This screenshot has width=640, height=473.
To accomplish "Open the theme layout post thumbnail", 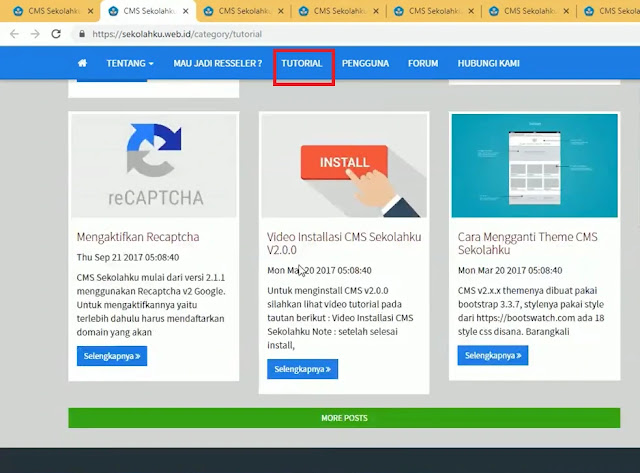I will tap(534, 166).
